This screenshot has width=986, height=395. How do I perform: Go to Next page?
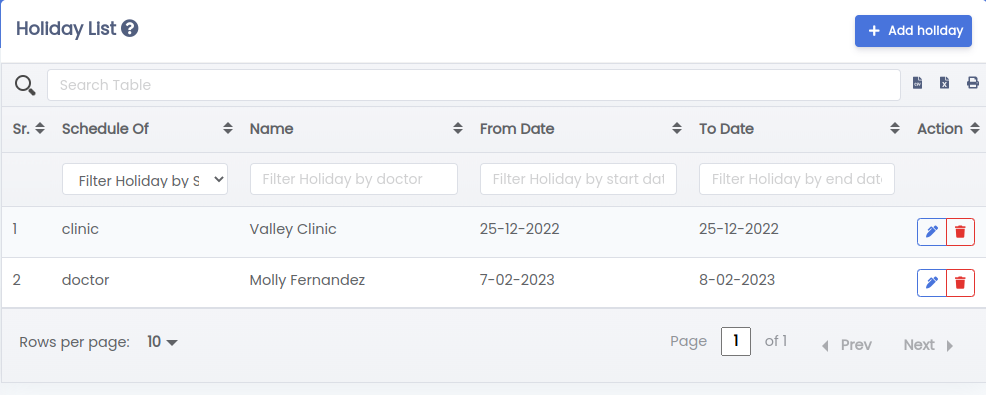pos(929,345)
